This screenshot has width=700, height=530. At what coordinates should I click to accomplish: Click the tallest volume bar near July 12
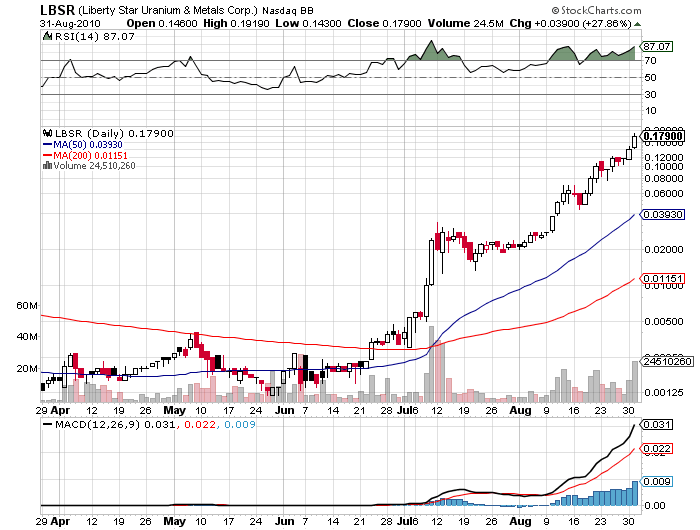tap(431, 364)
